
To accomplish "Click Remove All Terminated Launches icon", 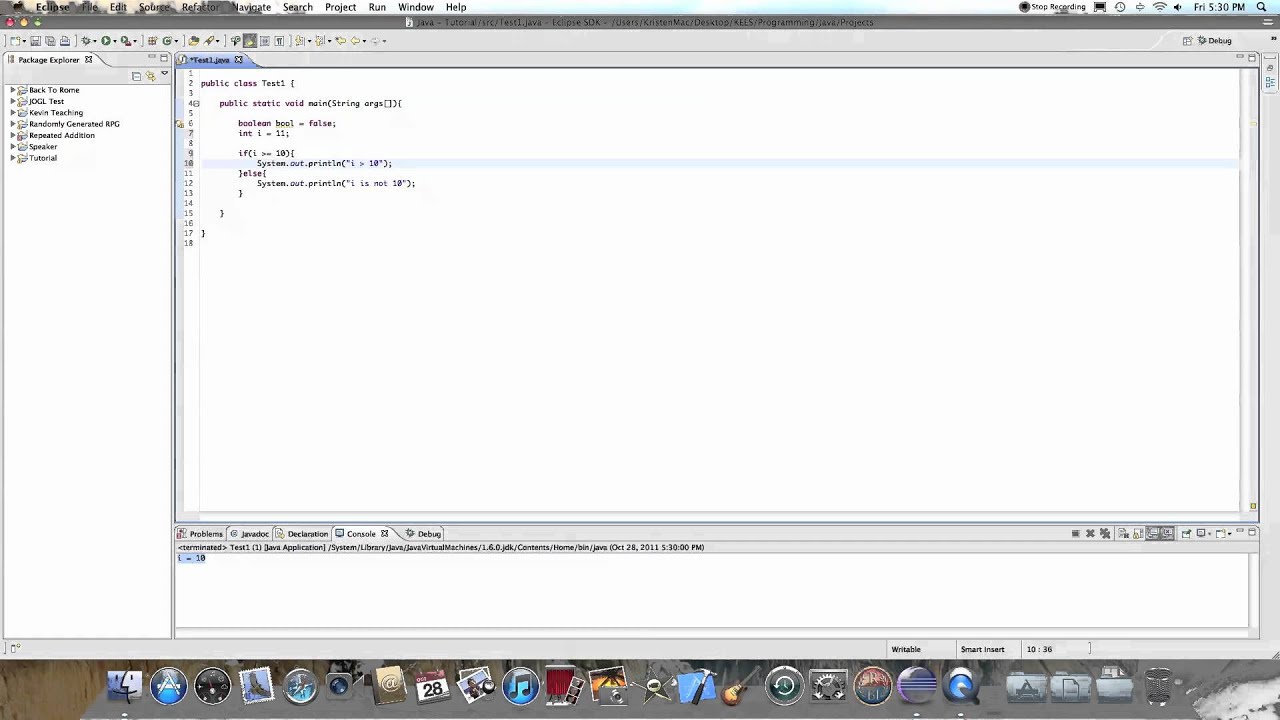I will pos(1105,534).
